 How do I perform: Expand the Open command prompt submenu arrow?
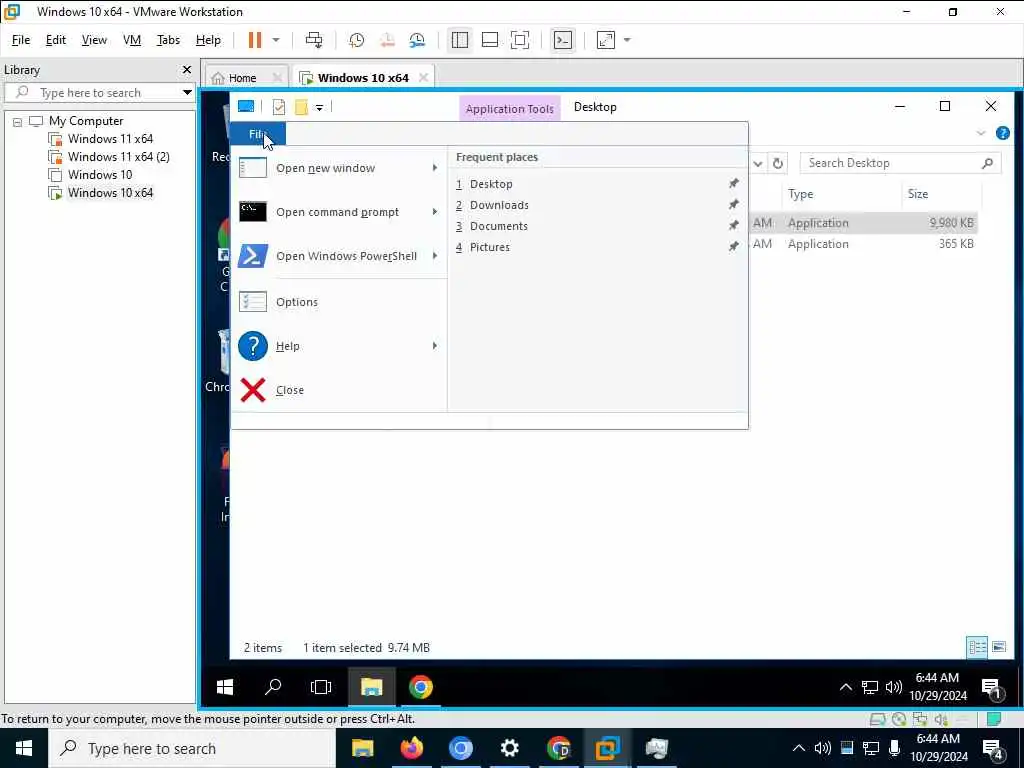click(434, 212)
